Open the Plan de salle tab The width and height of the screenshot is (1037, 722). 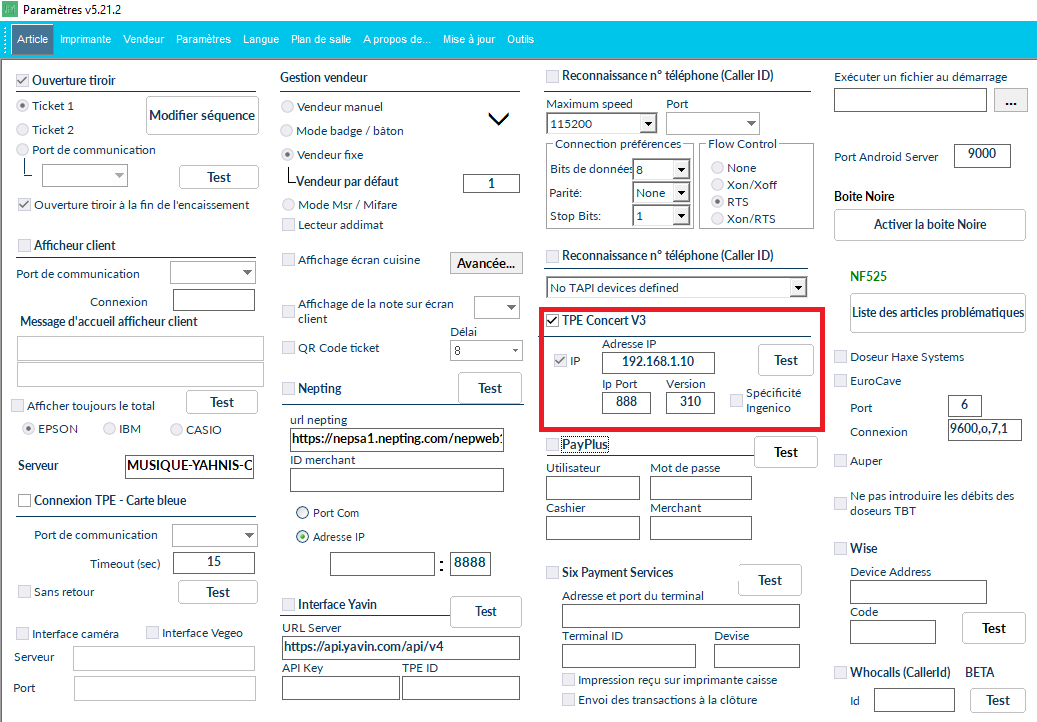click(320, 40)
